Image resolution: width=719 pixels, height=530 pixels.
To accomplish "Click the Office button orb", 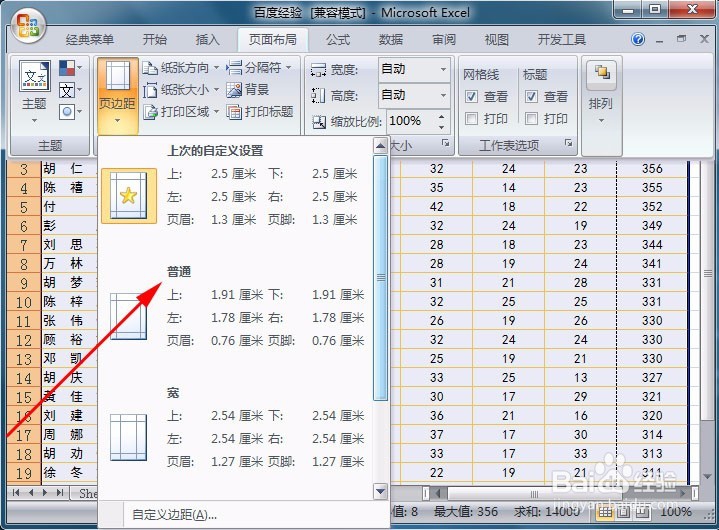I will (28, 26).
